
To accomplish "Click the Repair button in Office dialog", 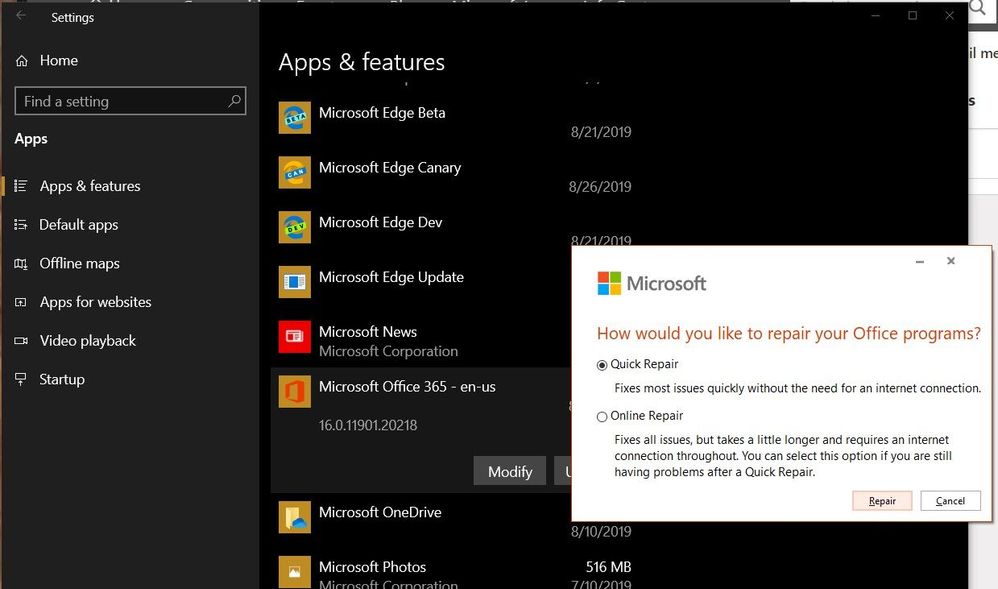I will point(882,501).
